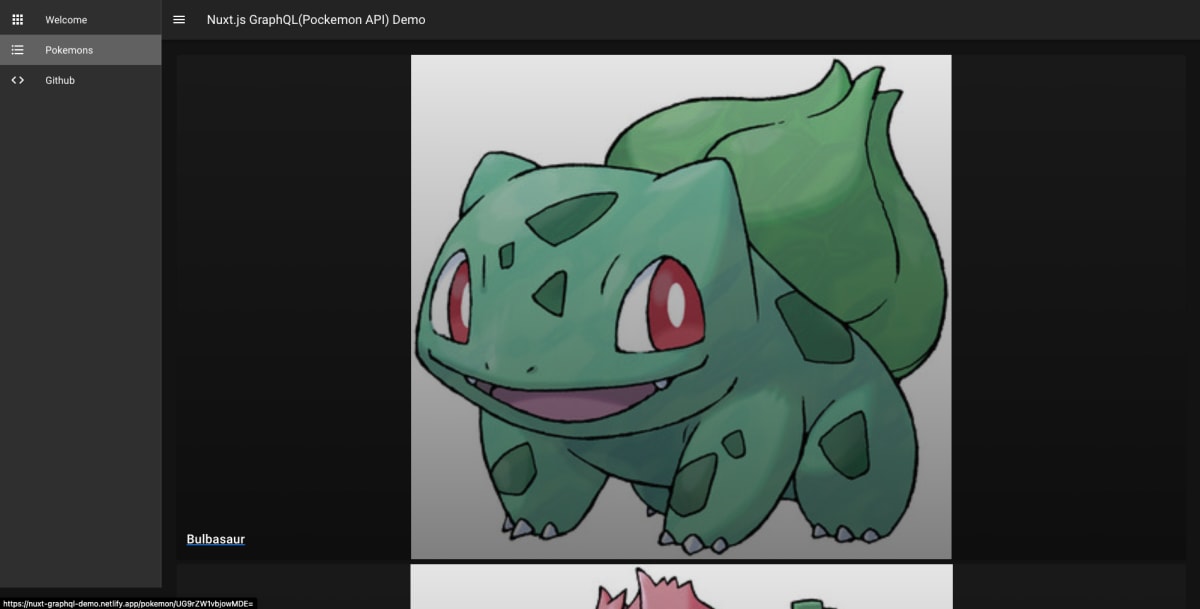Click the Github code brackets icon

click(x=17, y=80)
